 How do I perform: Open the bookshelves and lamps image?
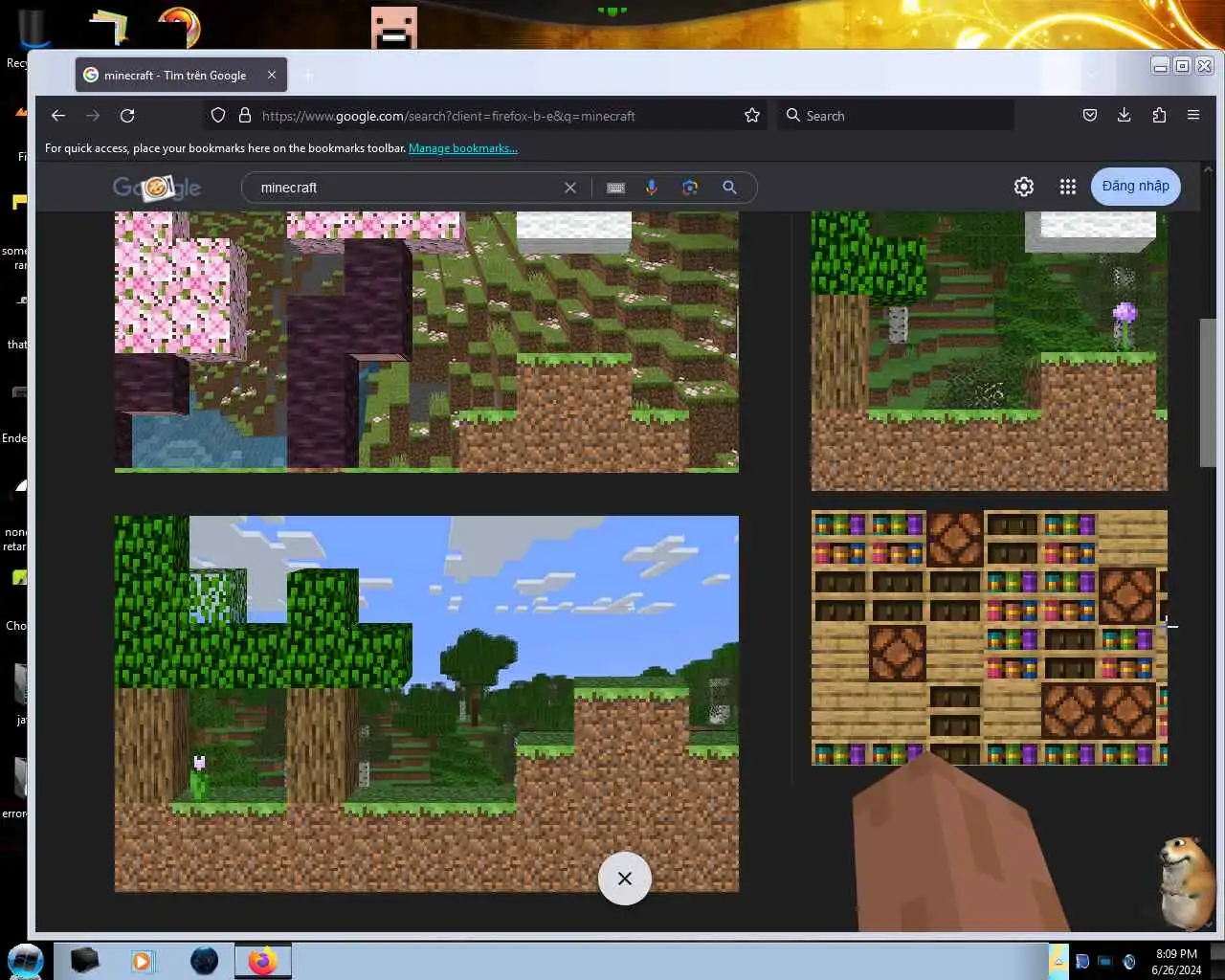click(x=990, y=638)
